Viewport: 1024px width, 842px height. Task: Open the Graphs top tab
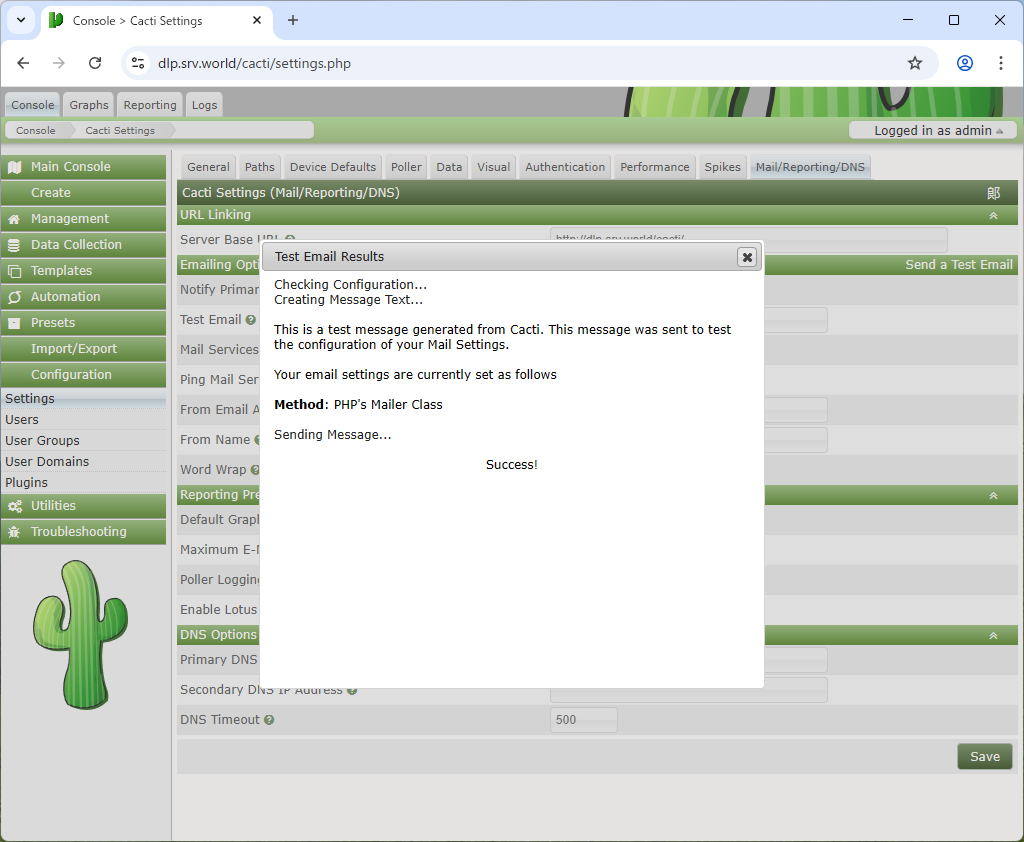pos(89,105)
